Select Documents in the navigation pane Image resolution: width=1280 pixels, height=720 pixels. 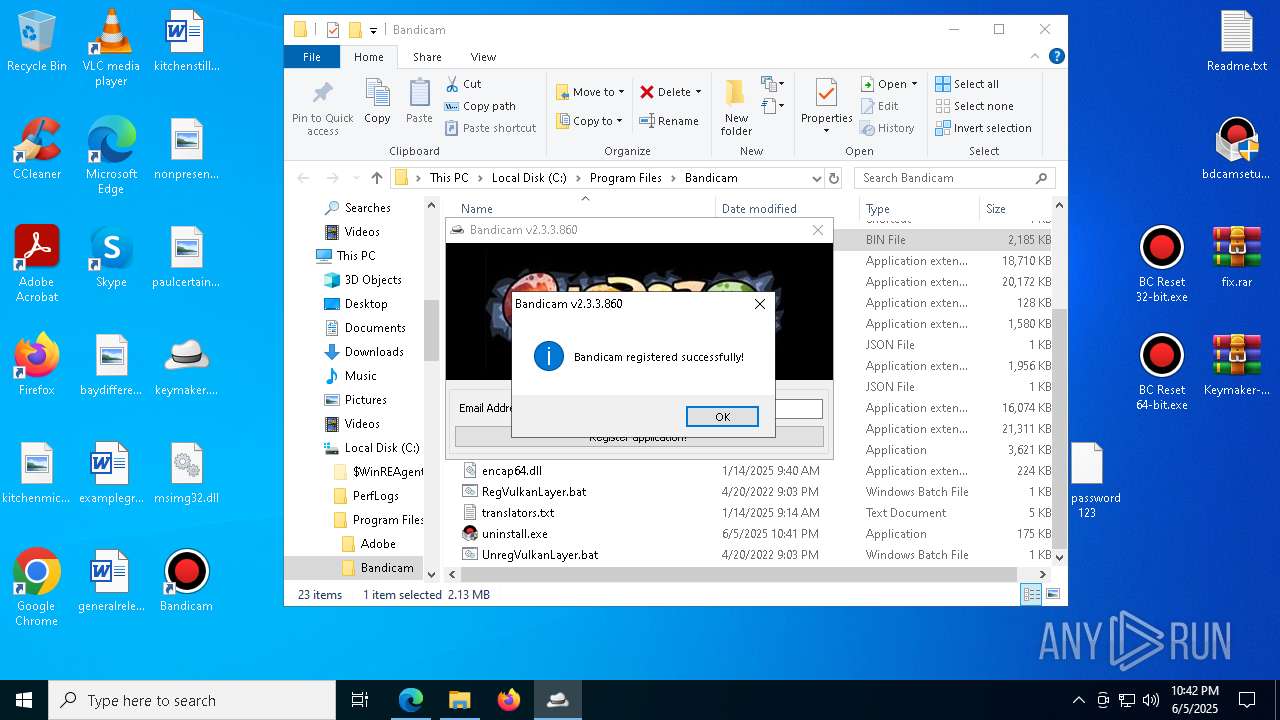tap(375, 328)
